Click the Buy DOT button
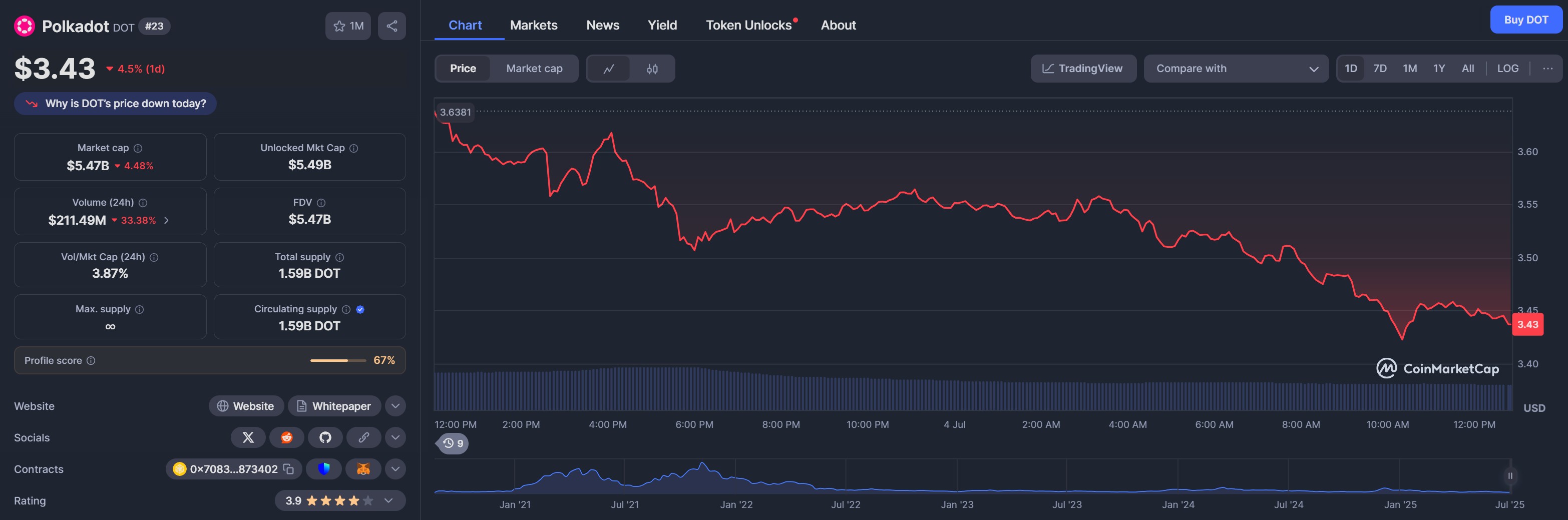 tap(1525, 20)
